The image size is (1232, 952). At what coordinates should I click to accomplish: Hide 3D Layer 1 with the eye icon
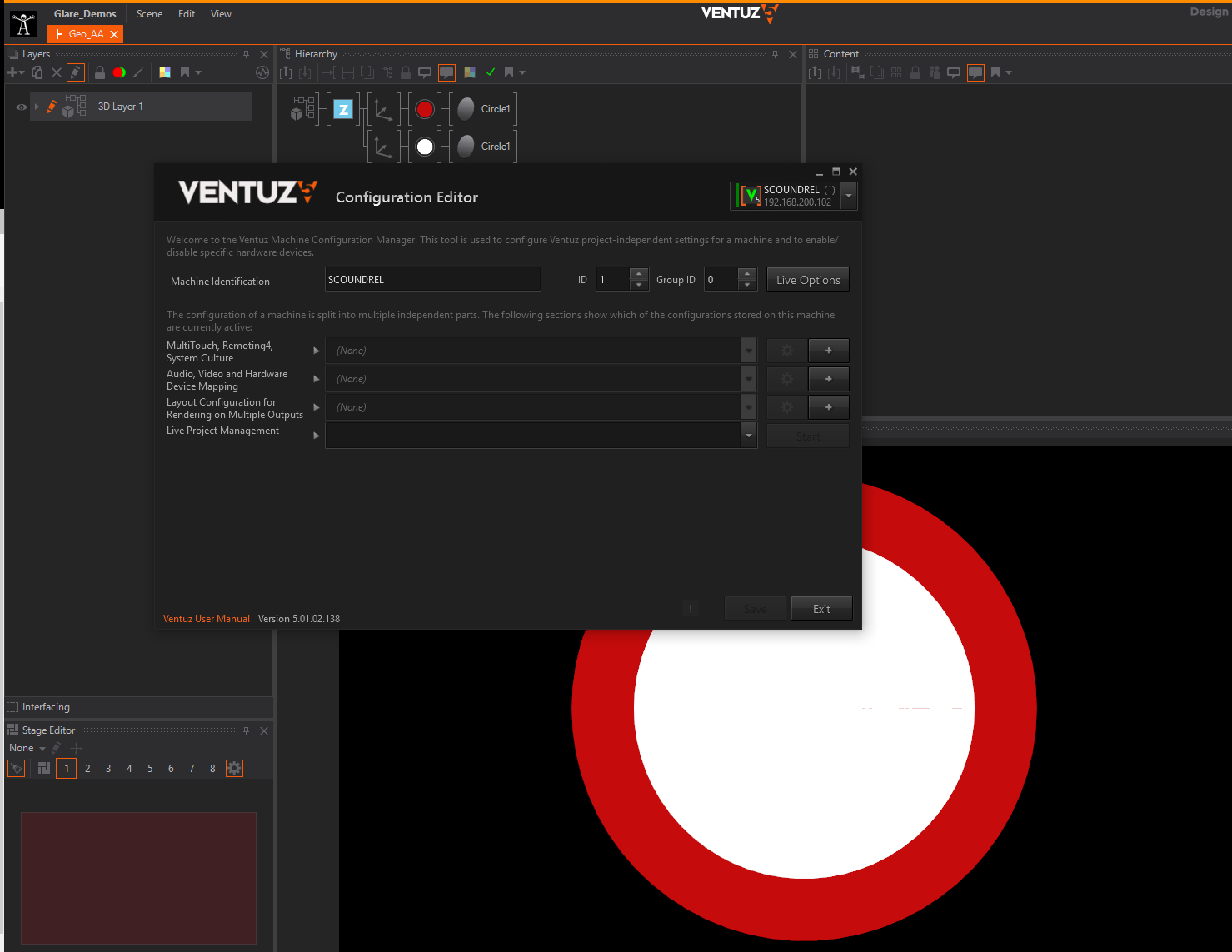coord(22,107)
